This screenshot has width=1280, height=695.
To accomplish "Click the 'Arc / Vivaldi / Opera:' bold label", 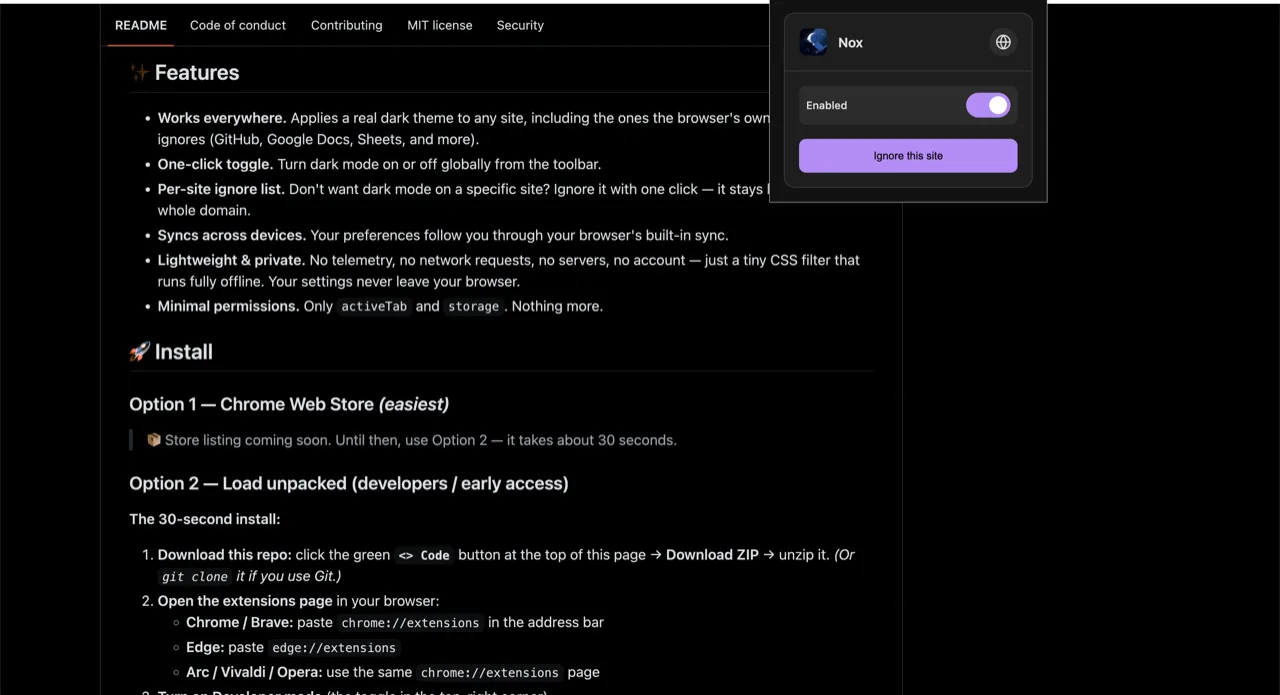I will tap(254, 672).
